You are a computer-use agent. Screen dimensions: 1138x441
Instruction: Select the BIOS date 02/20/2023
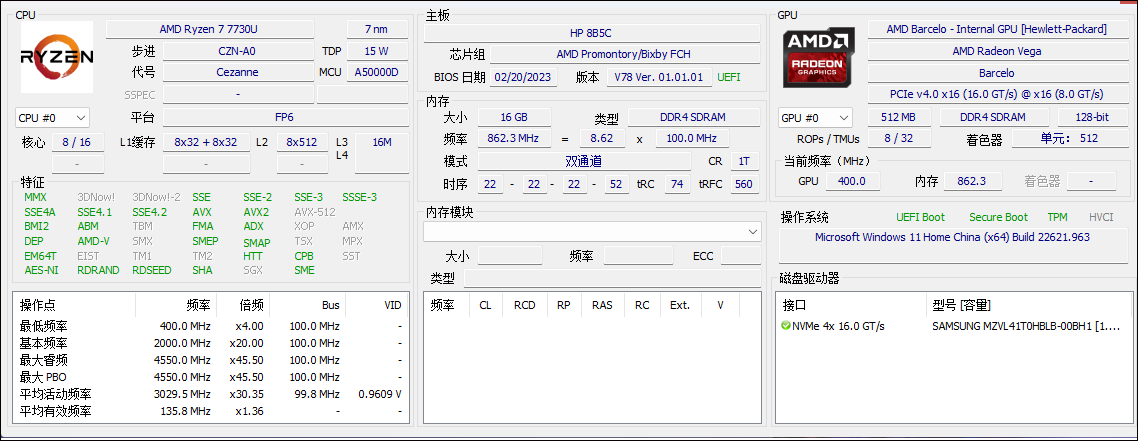(523, 78)
